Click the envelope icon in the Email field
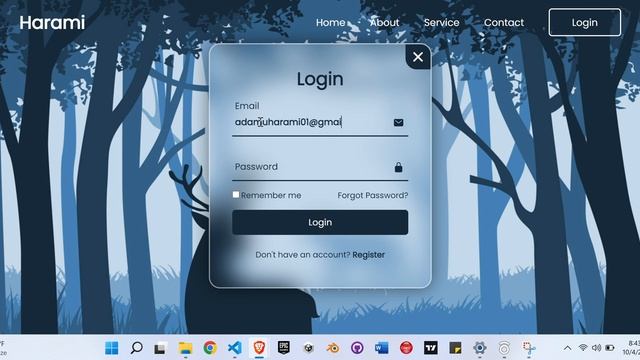Image resolution: width=640 pixels, height=360 pixels. click(x=398, y=122)
